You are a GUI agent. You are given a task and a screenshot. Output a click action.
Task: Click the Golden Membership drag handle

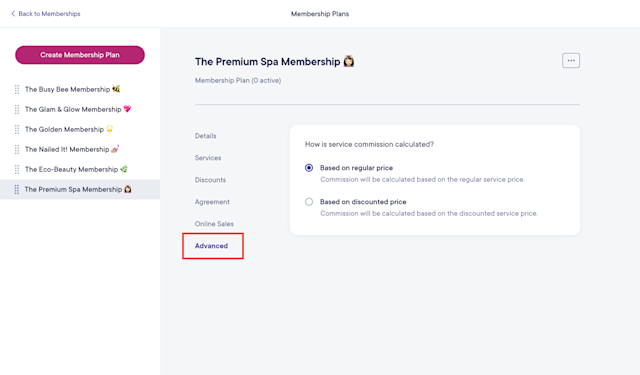tap(17, 129)
